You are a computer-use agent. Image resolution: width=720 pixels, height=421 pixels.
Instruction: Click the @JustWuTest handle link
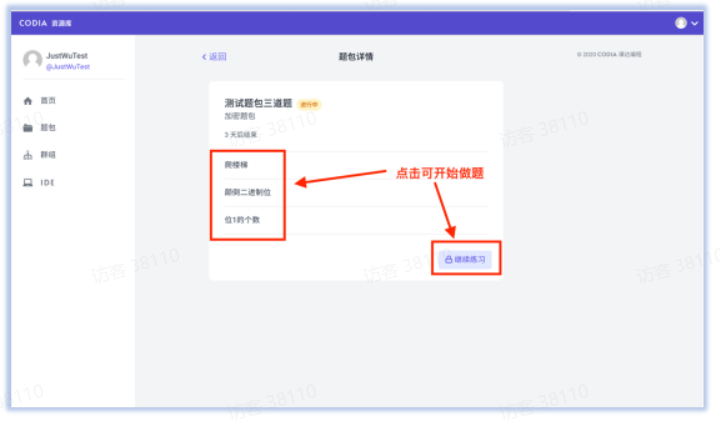[68, 67]
